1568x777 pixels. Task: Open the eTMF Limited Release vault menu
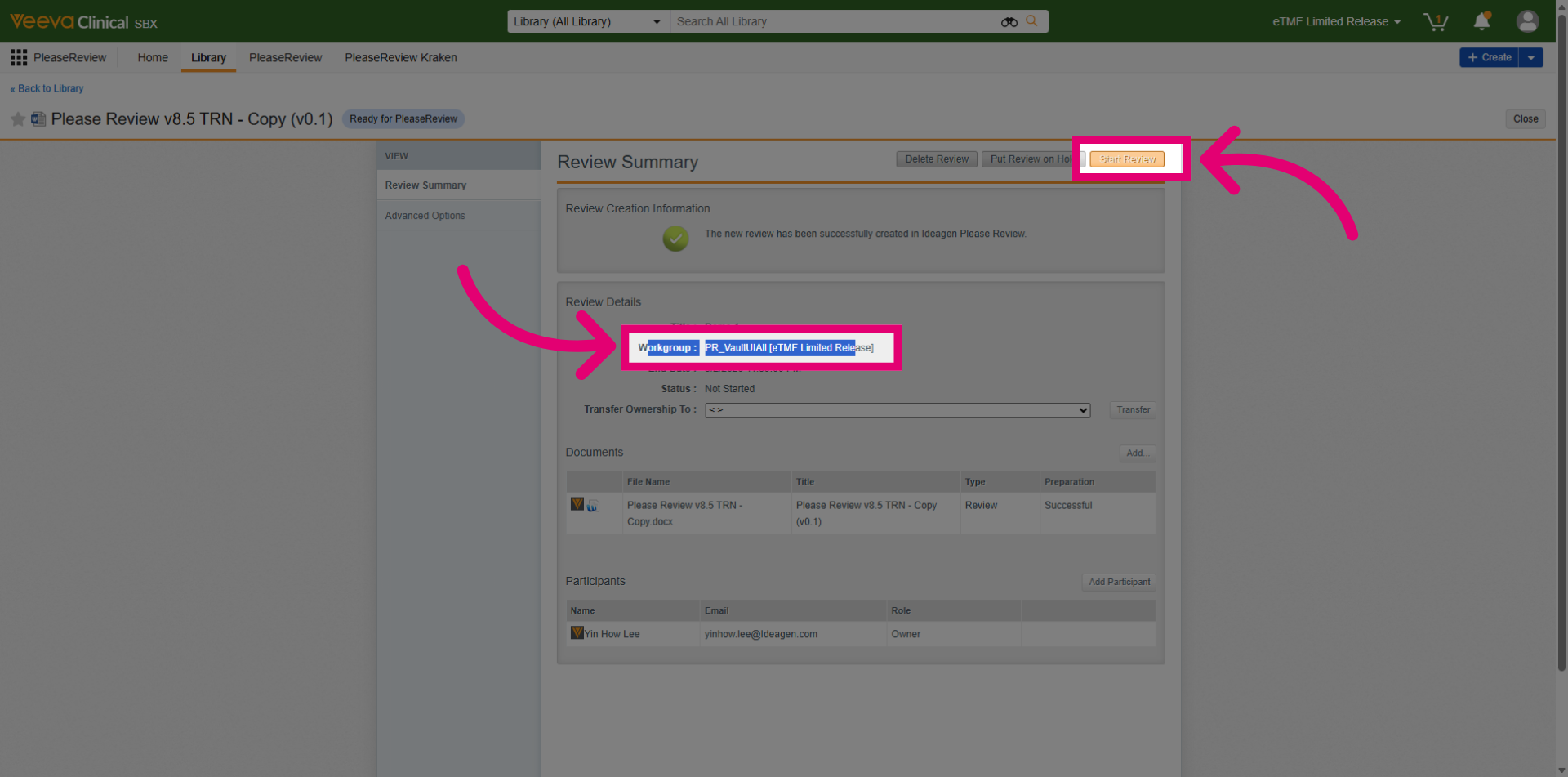(x=1336, y=22)
